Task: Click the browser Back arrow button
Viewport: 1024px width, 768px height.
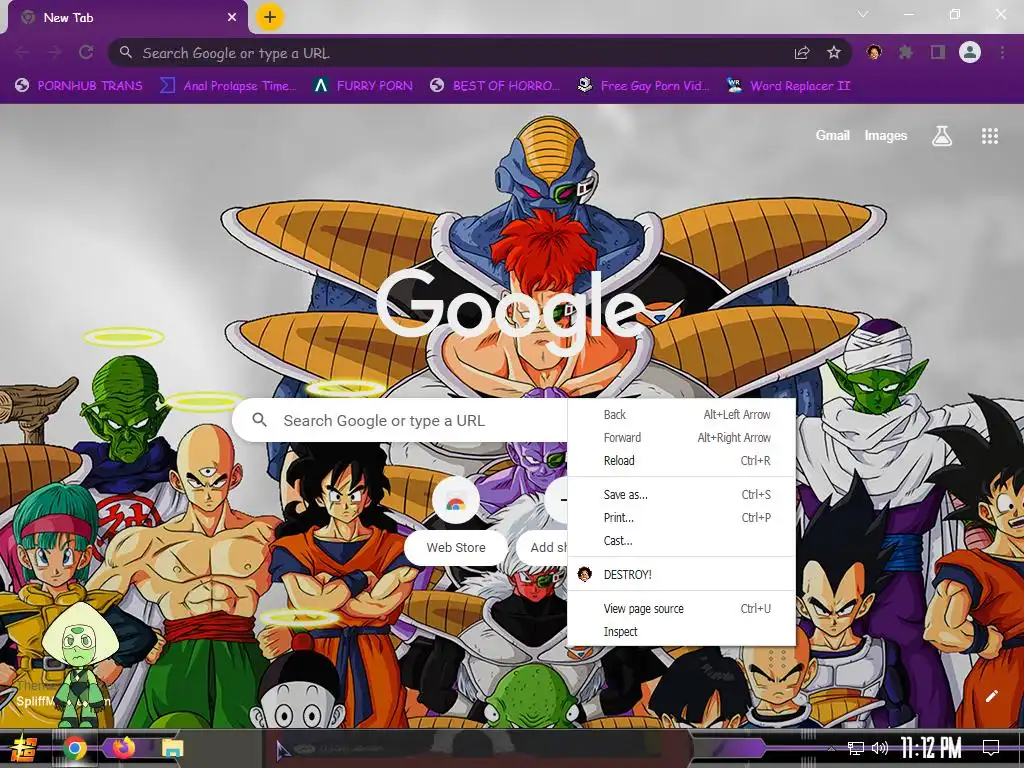Action: [22, 52]
